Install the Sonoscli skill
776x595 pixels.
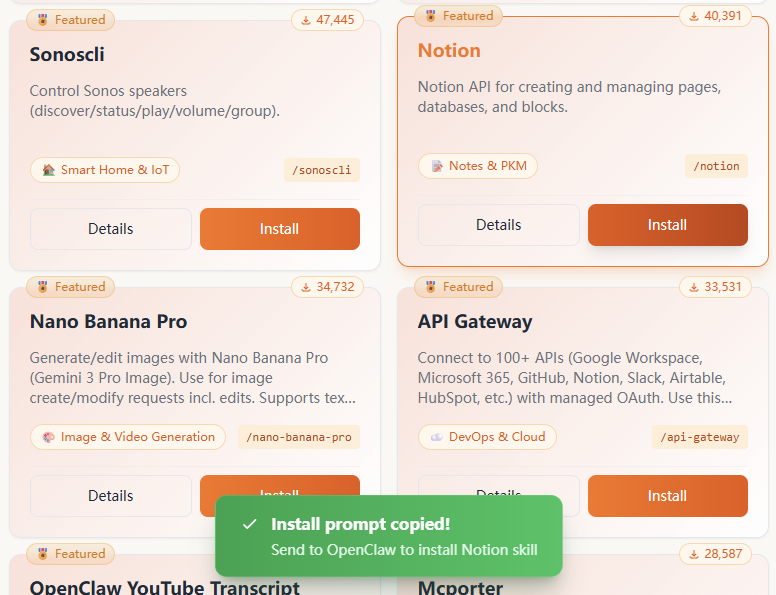tap(280, 229)
